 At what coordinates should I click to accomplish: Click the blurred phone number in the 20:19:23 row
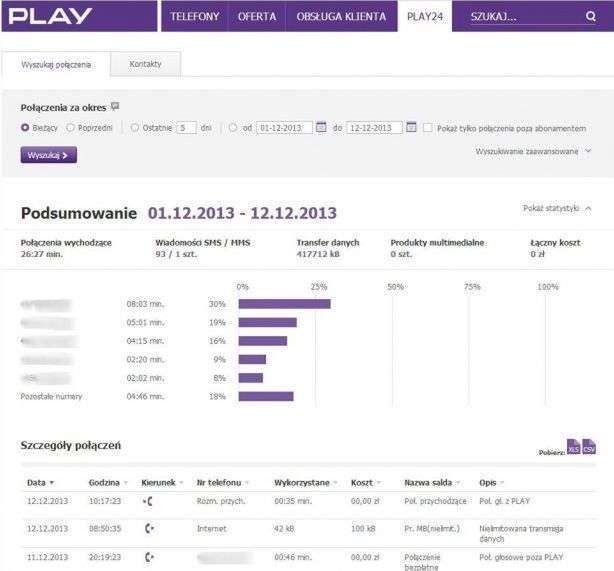click(224, 557)
